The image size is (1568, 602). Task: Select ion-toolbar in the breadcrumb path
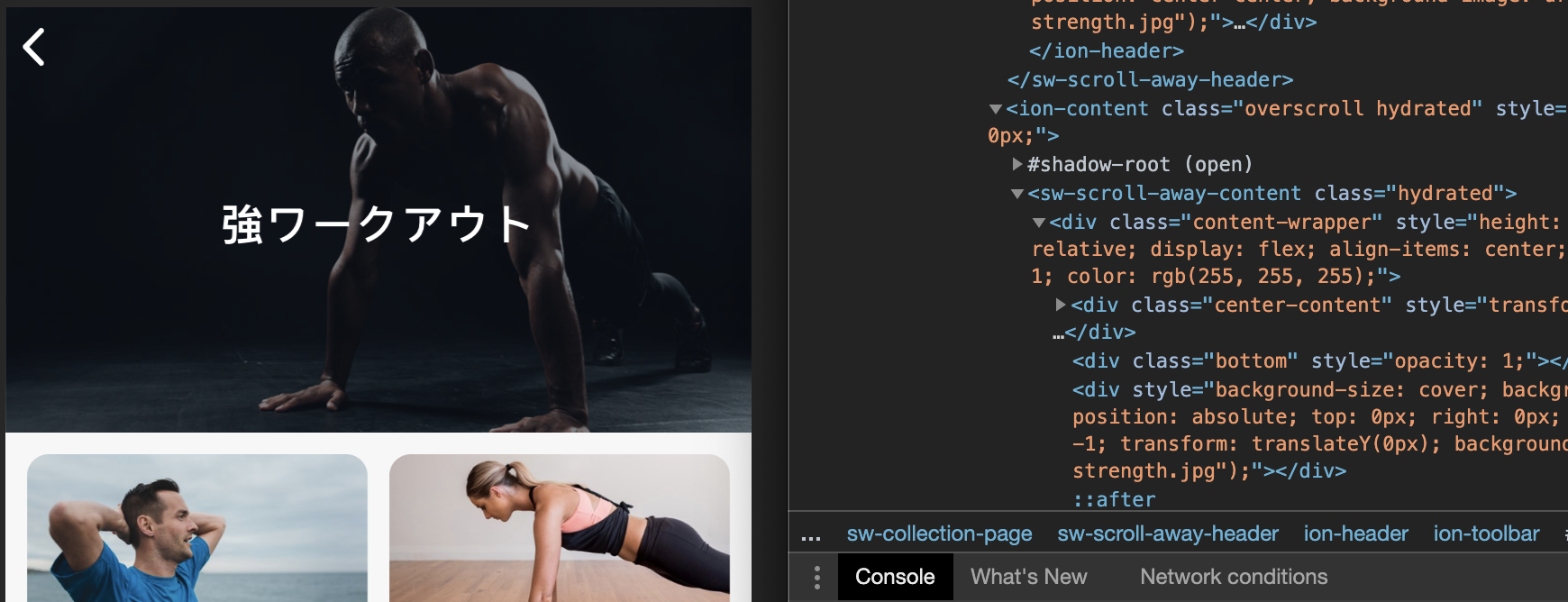pyautogui.click(x=1486, y=534)
